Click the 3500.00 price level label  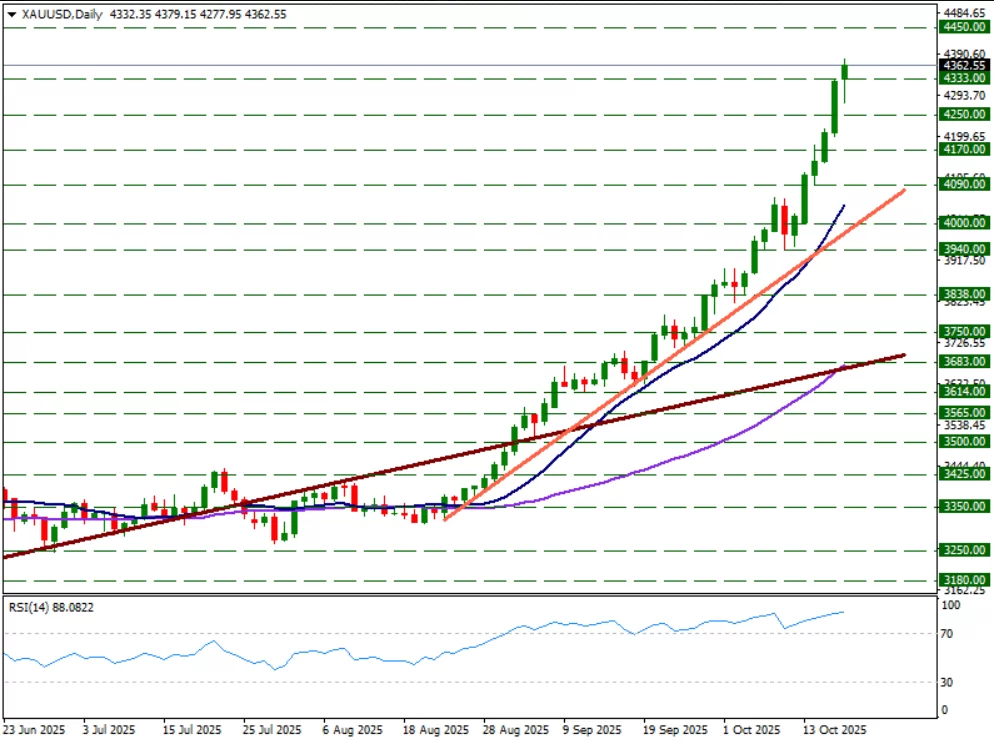coord(964,441)
